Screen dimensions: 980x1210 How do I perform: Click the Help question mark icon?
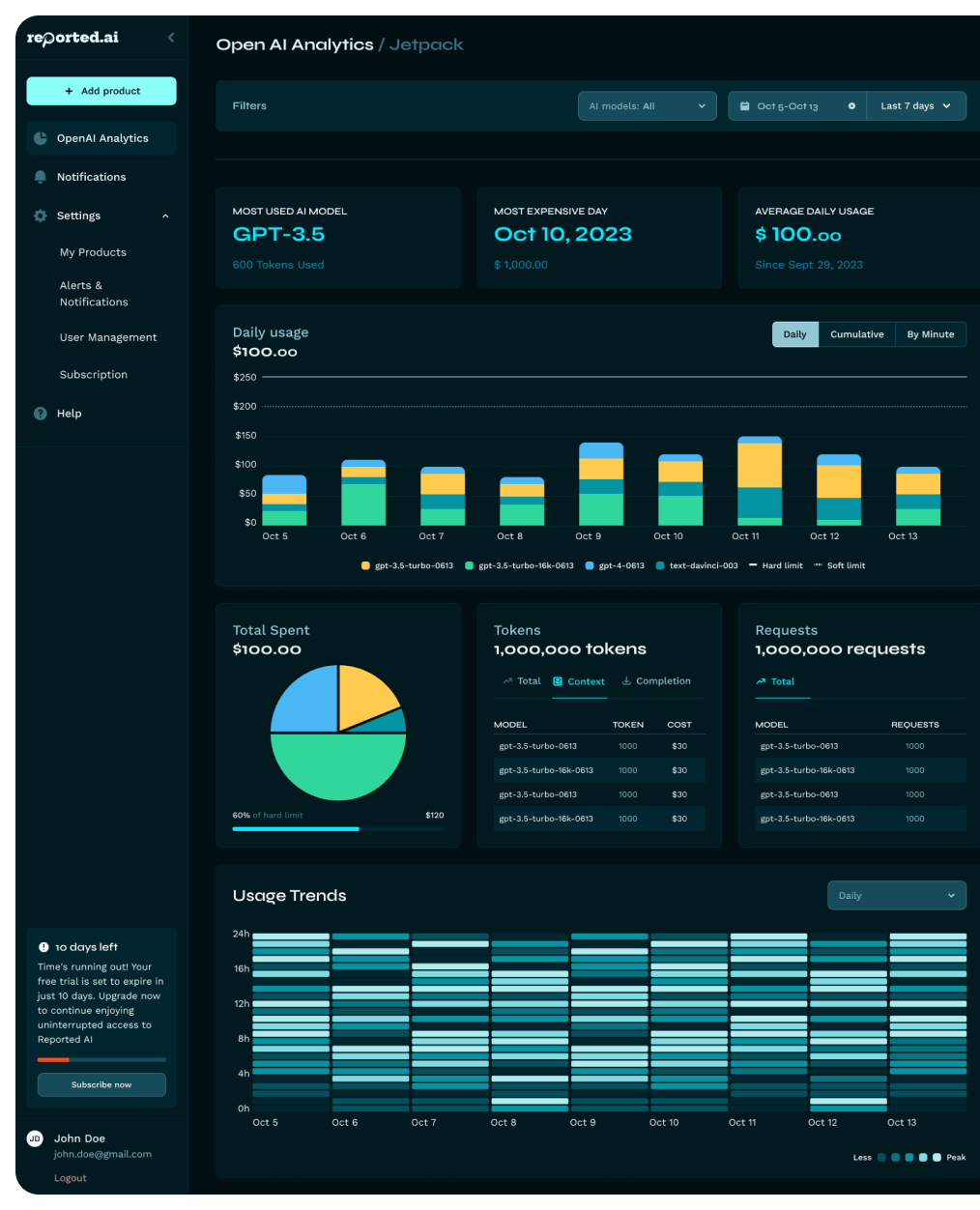[x=41, y=414]
